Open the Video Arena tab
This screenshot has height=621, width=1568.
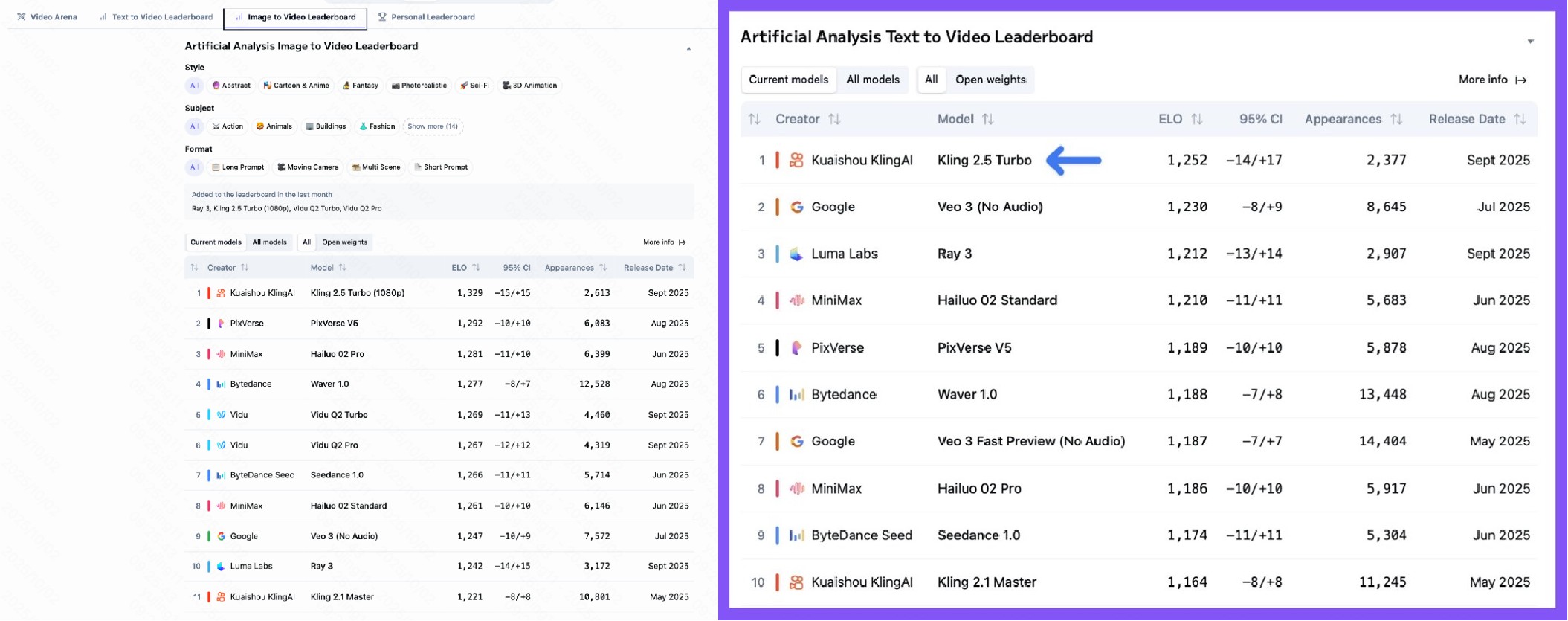tap(47, 16)
